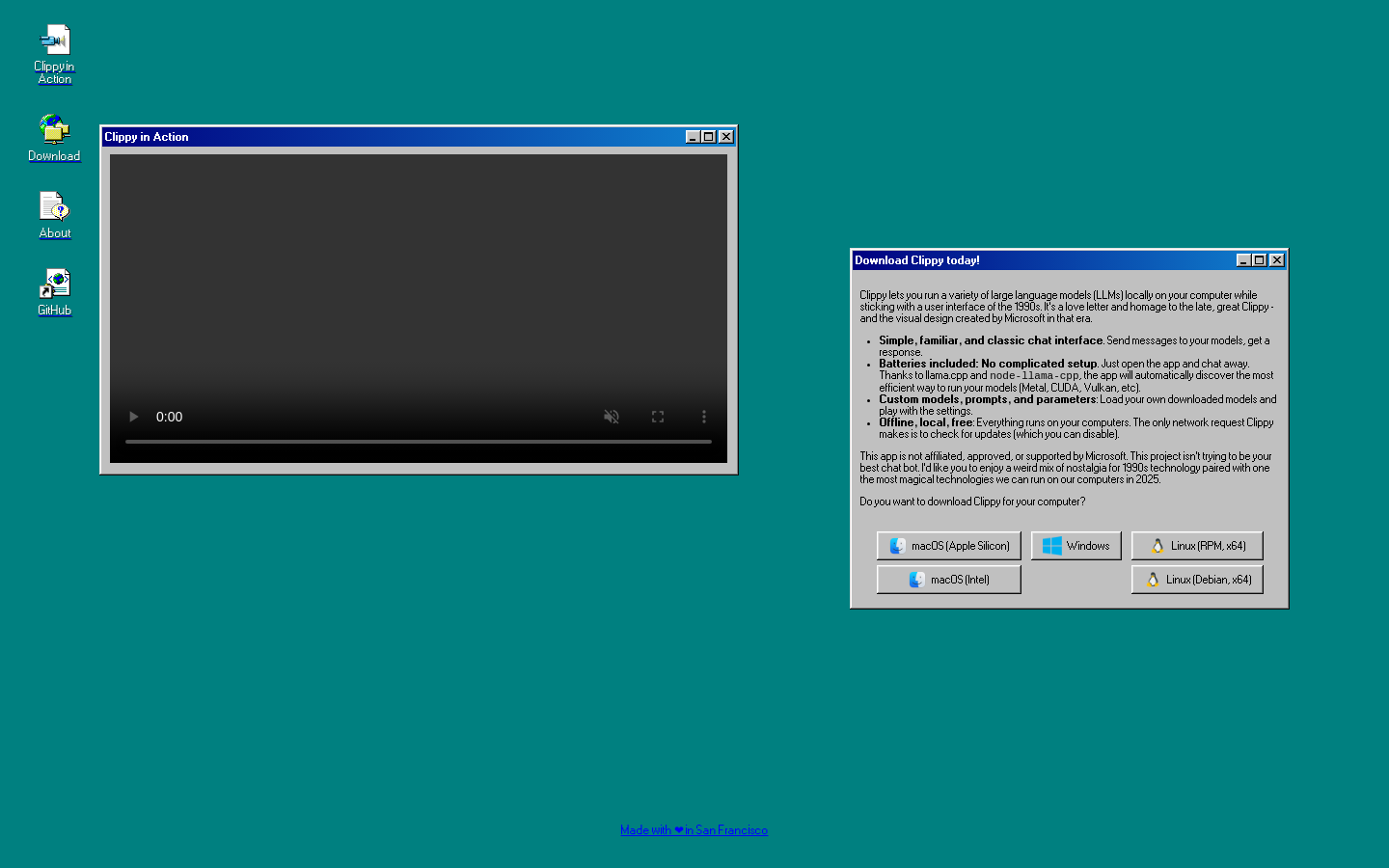Select the Download Clippy today! title bar
The width and height of the screenshot is (1389, 868).
(1070, 260)
